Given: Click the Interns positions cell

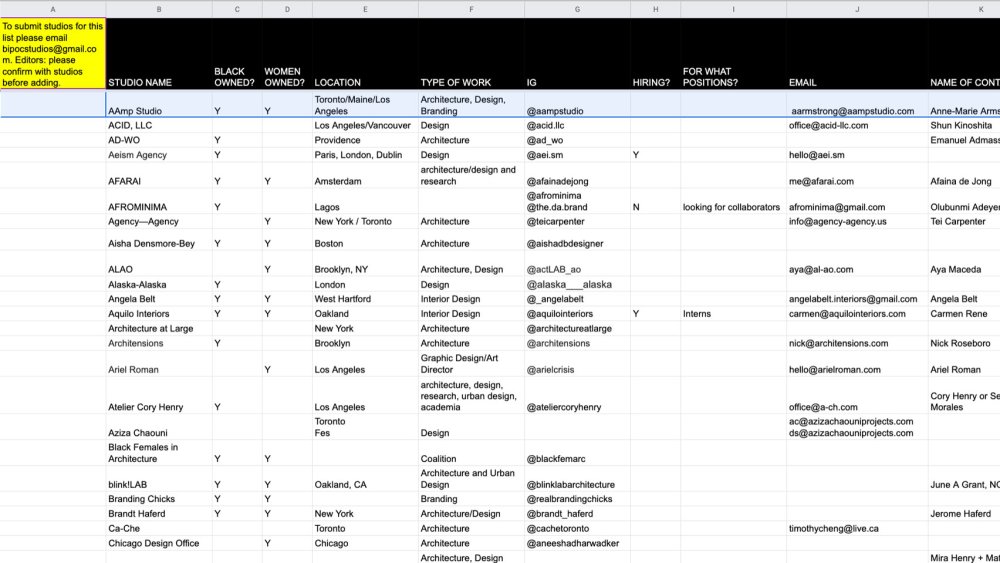Looking at the screenshot, I should click(733, 314).
